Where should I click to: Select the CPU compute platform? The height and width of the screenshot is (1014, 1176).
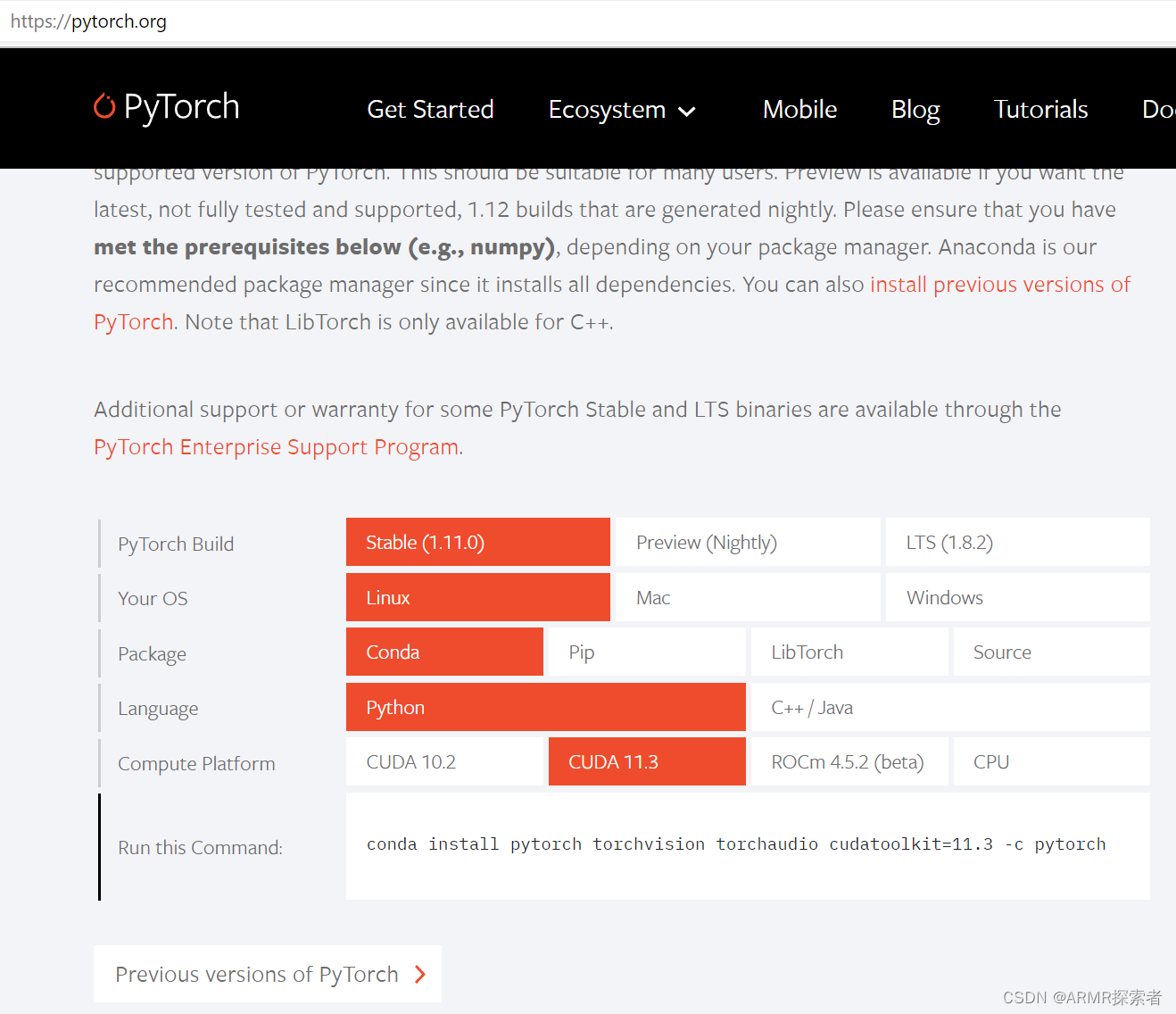[x=1052, y=761]
